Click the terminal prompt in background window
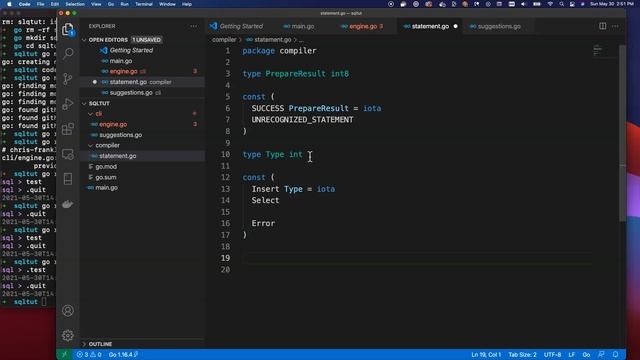This screenshot has height=360, width=640. [x=28, y=302]
